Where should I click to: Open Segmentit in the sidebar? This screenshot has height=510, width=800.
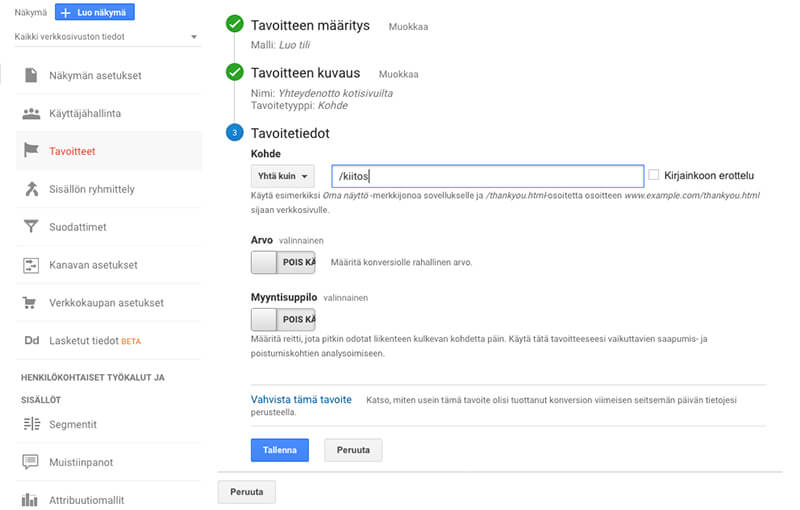click(73, 425)
